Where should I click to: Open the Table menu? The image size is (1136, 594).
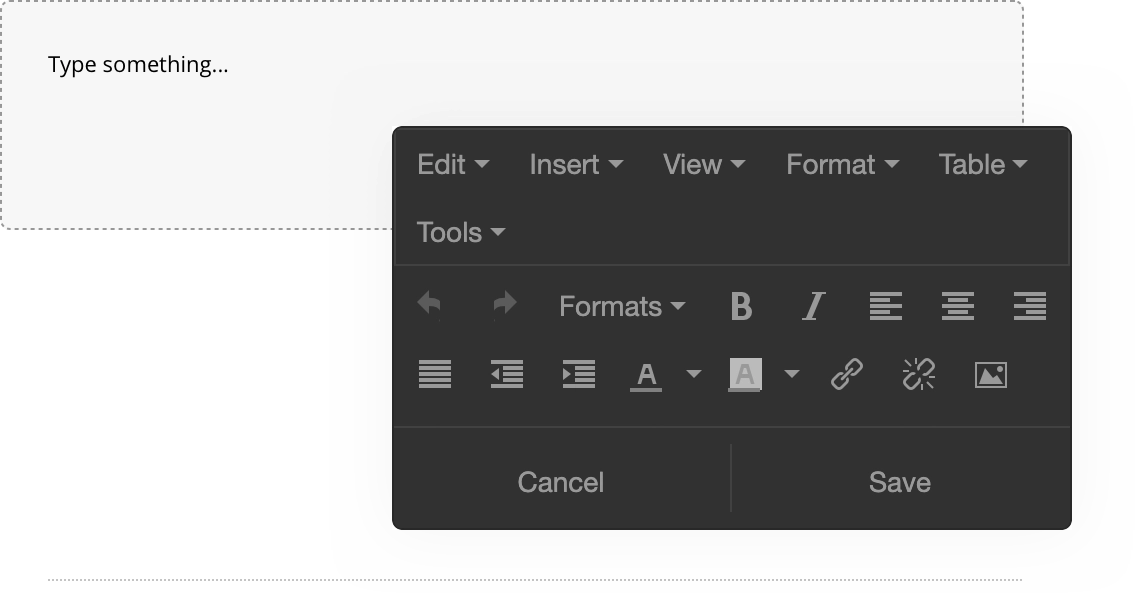click(982, 164)
